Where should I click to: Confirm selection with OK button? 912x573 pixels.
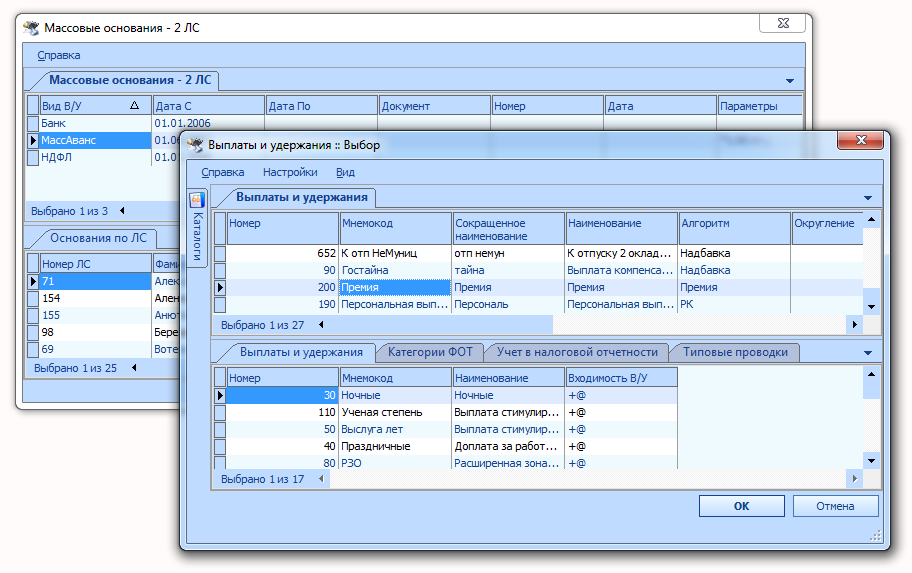coord(742,506)
